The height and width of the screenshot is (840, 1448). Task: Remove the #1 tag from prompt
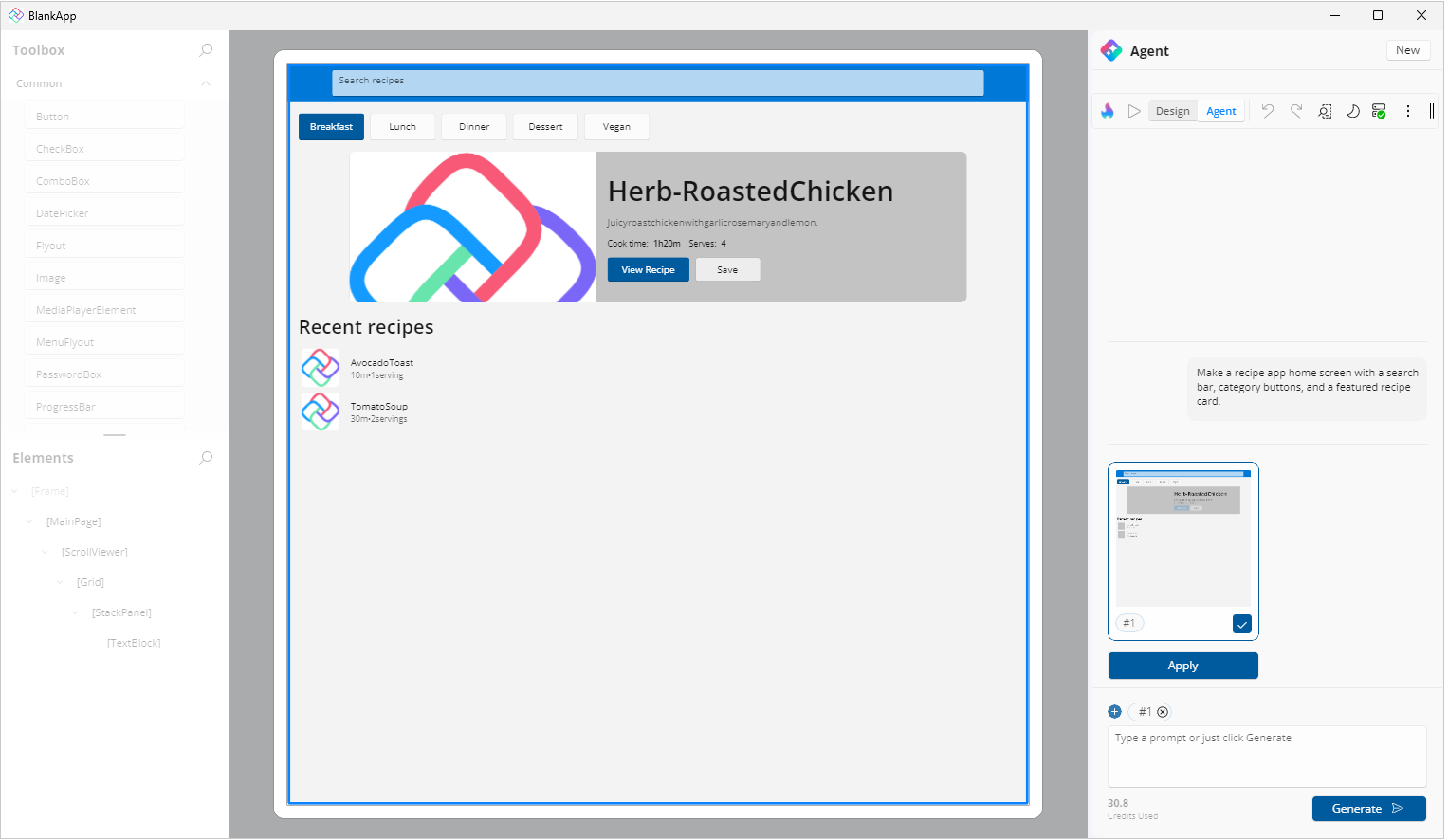pos(1163,712)
